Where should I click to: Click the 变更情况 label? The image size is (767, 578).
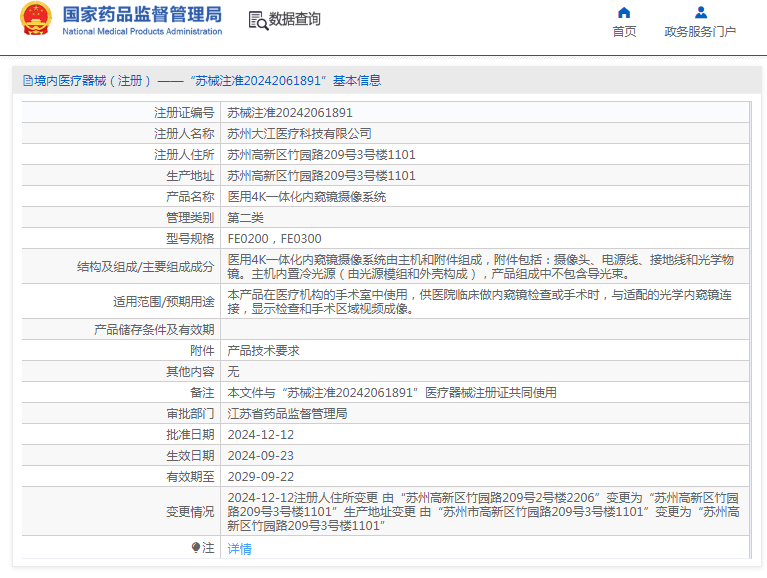[x=190, y=512]
